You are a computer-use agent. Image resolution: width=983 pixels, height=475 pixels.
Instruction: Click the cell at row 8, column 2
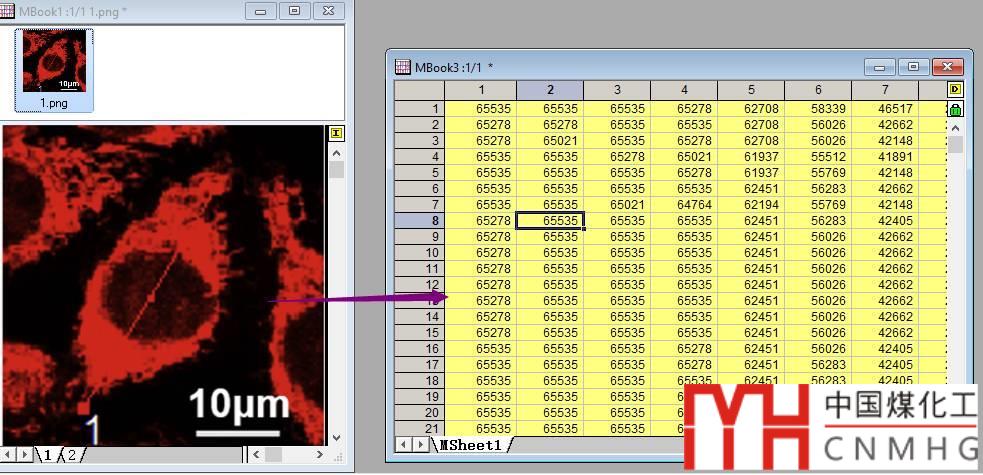(549, 220)
